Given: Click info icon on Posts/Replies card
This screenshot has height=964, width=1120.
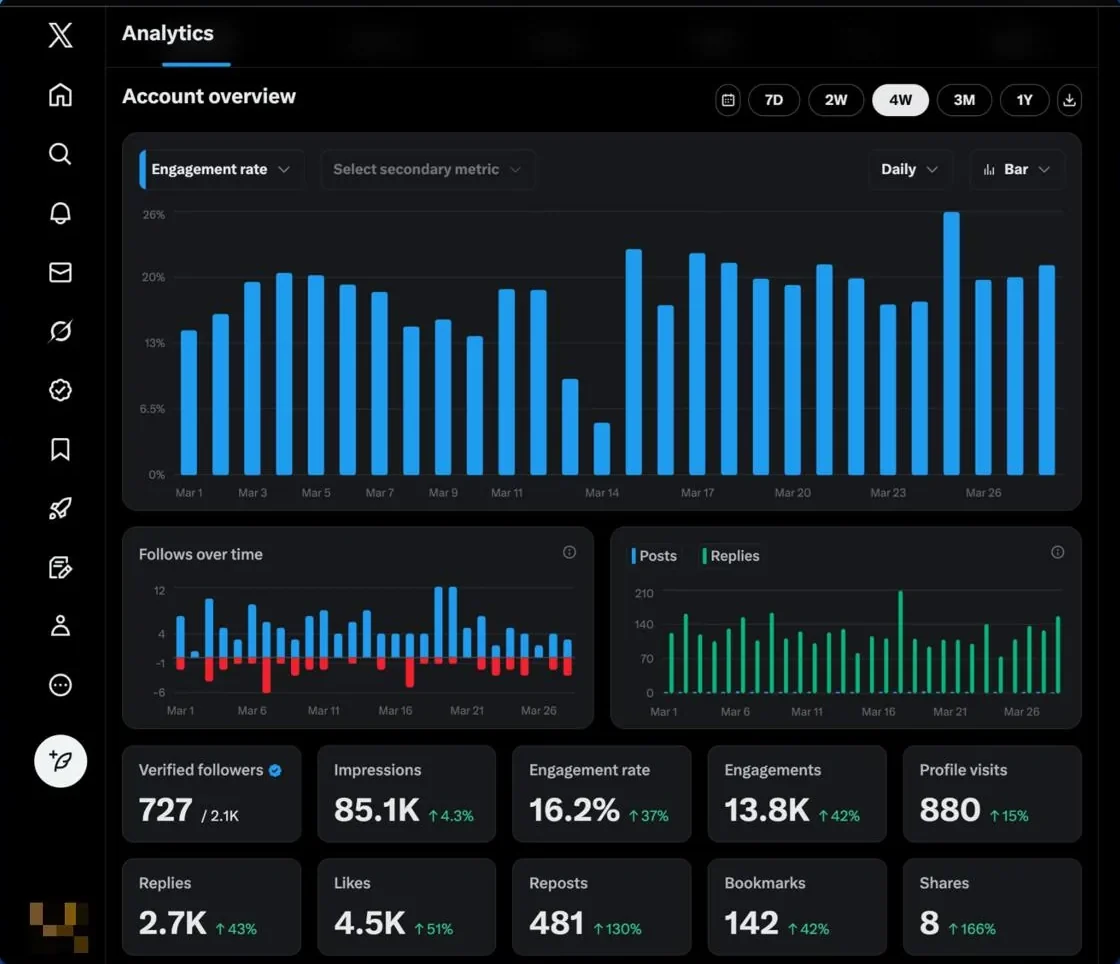Looking at the screenshot, I should click(1058, 552).
